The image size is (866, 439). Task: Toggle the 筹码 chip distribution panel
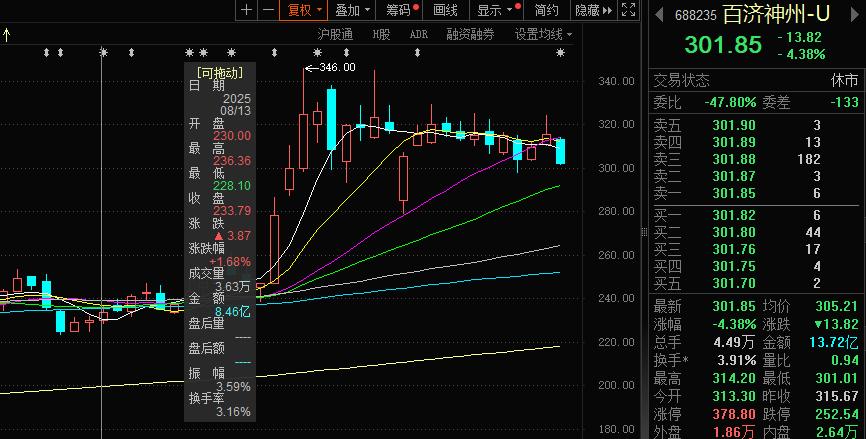(x=401, y=10)
